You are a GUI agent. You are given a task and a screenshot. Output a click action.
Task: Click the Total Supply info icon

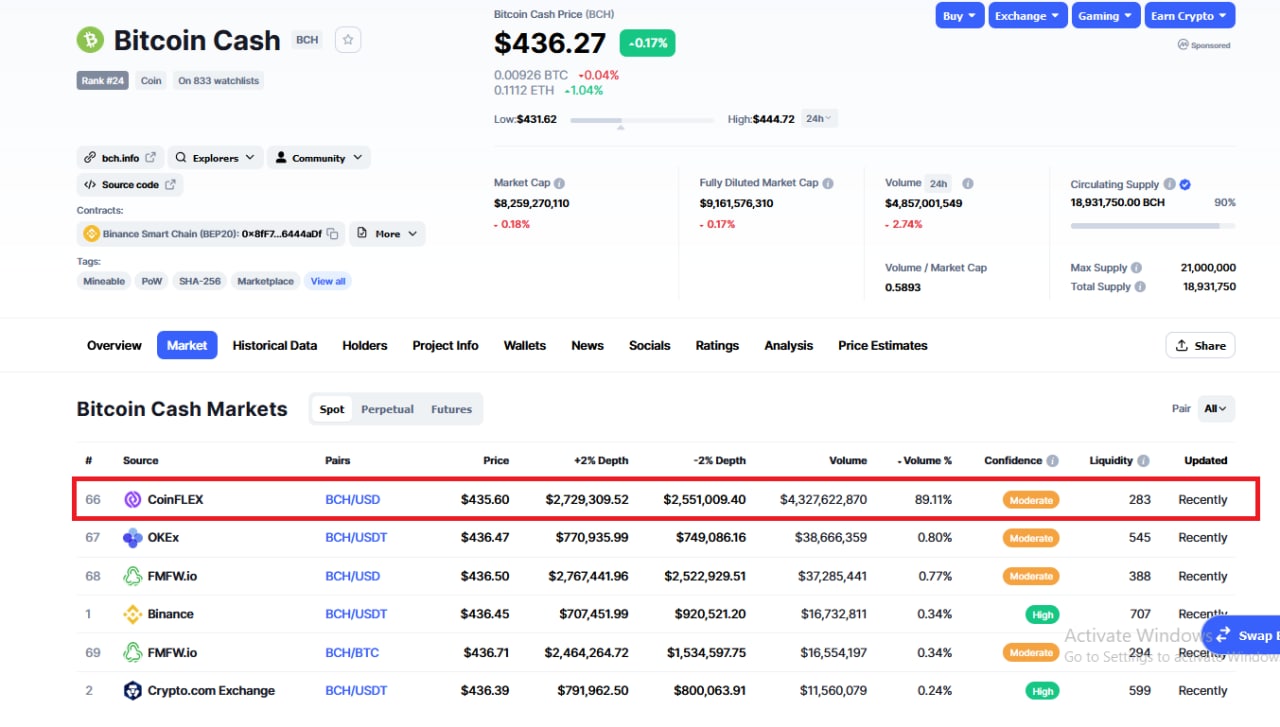point(1140,287)
